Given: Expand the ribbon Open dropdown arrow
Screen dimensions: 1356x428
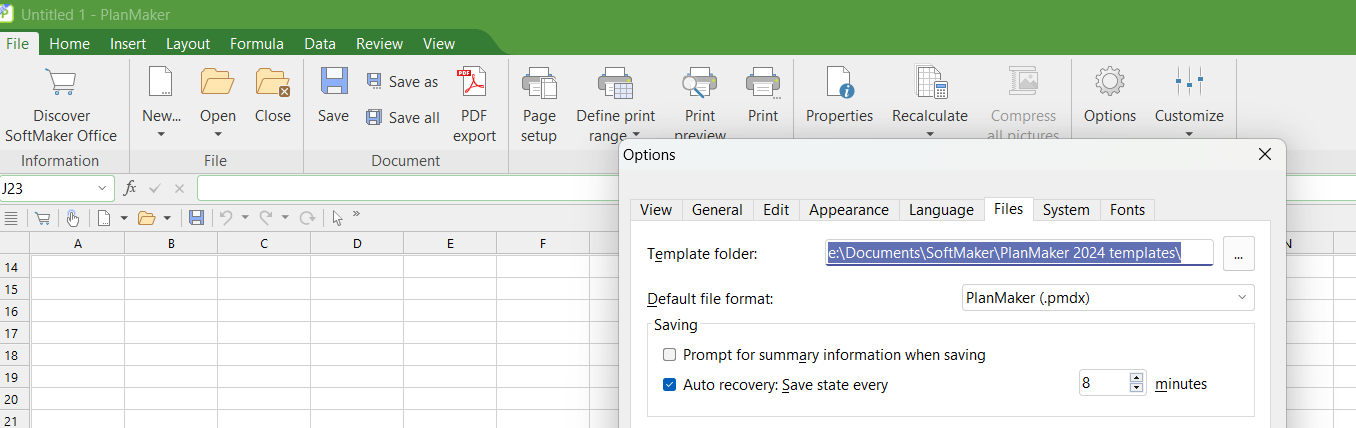Looking at the screenshot, I should 217,134.
